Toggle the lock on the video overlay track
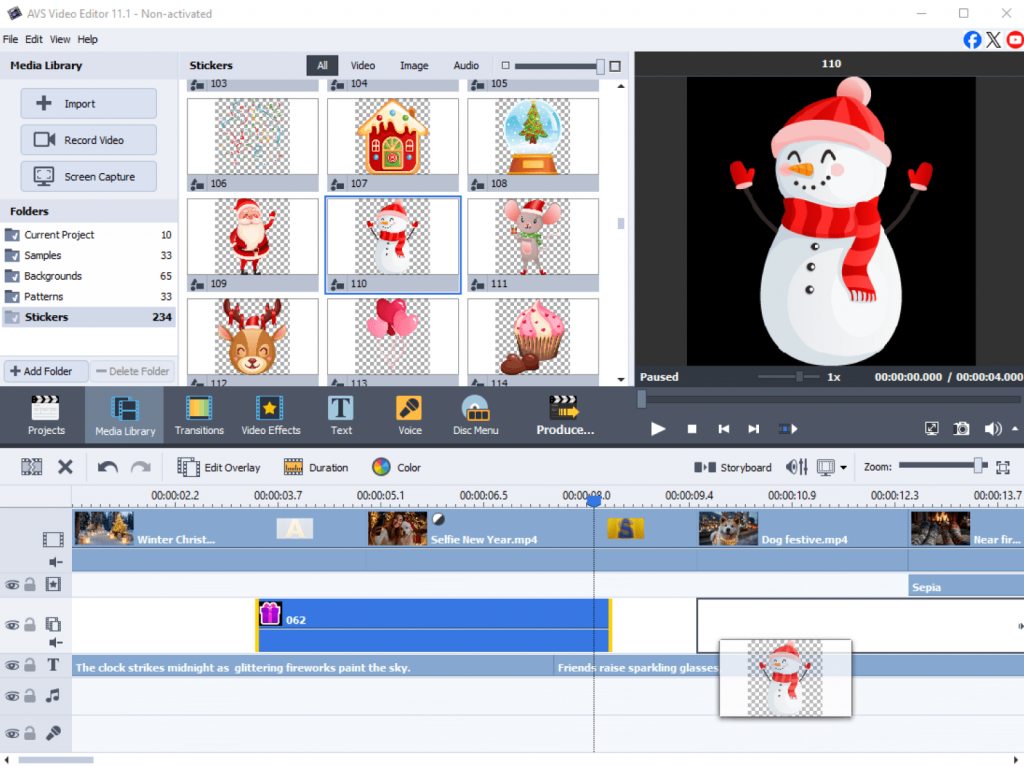 click(30, 625)
